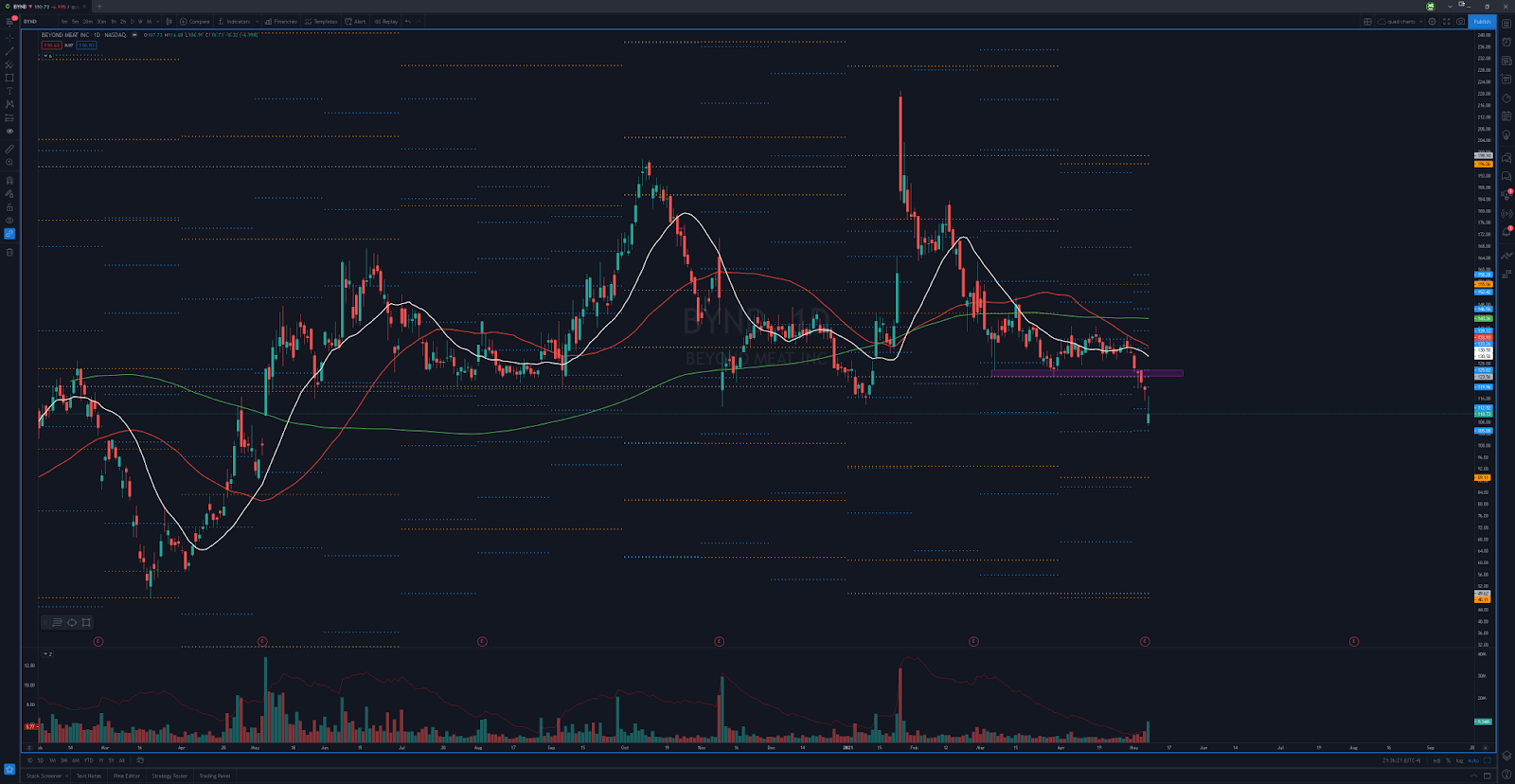The width and height of the screenshot is (1515, 784).
Task: Open the select-layout grid menu
Action: (x=1367, y=21)
